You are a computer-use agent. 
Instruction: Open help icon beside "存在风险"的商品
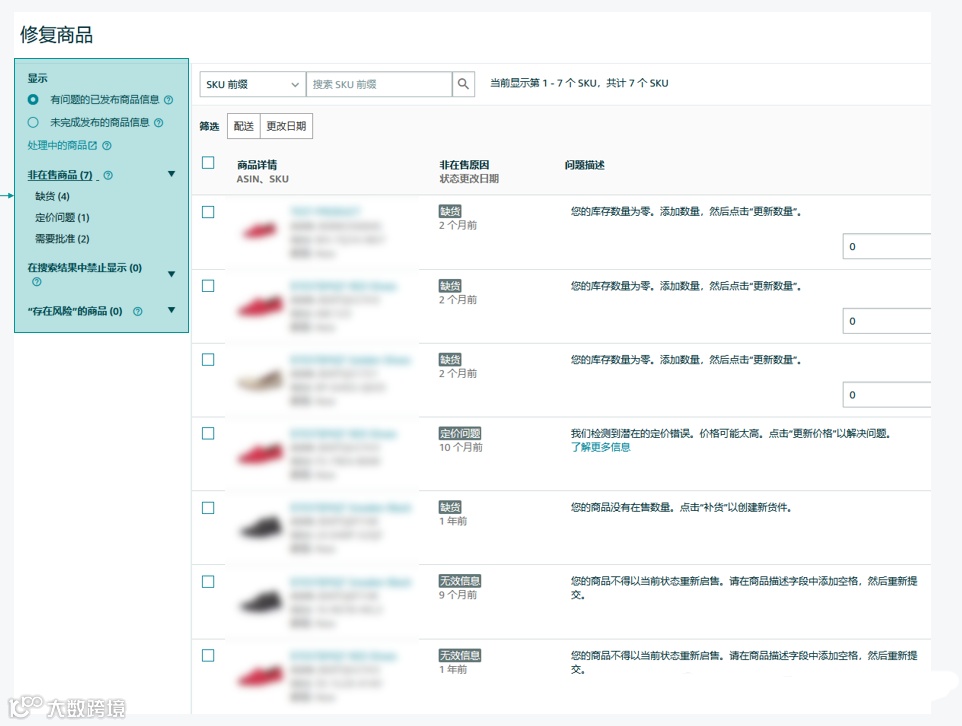pyautogui.click(x=138, y=311)
